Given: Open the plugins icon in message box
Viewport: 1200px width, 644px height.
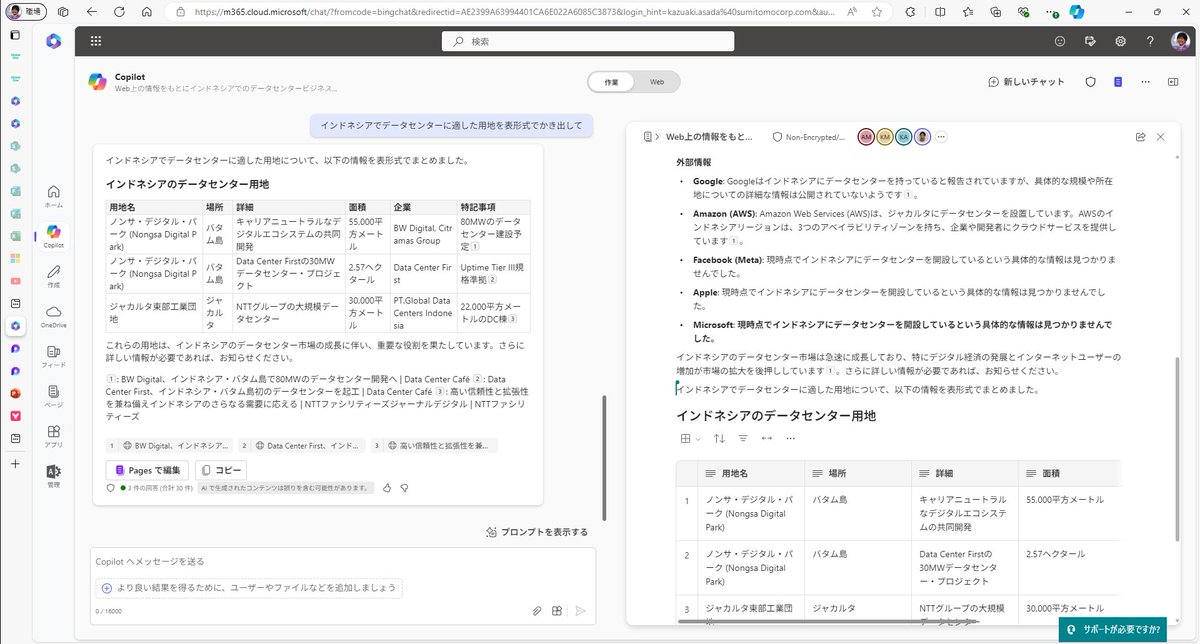Looking at the screenshot, I should coord(557,610).
